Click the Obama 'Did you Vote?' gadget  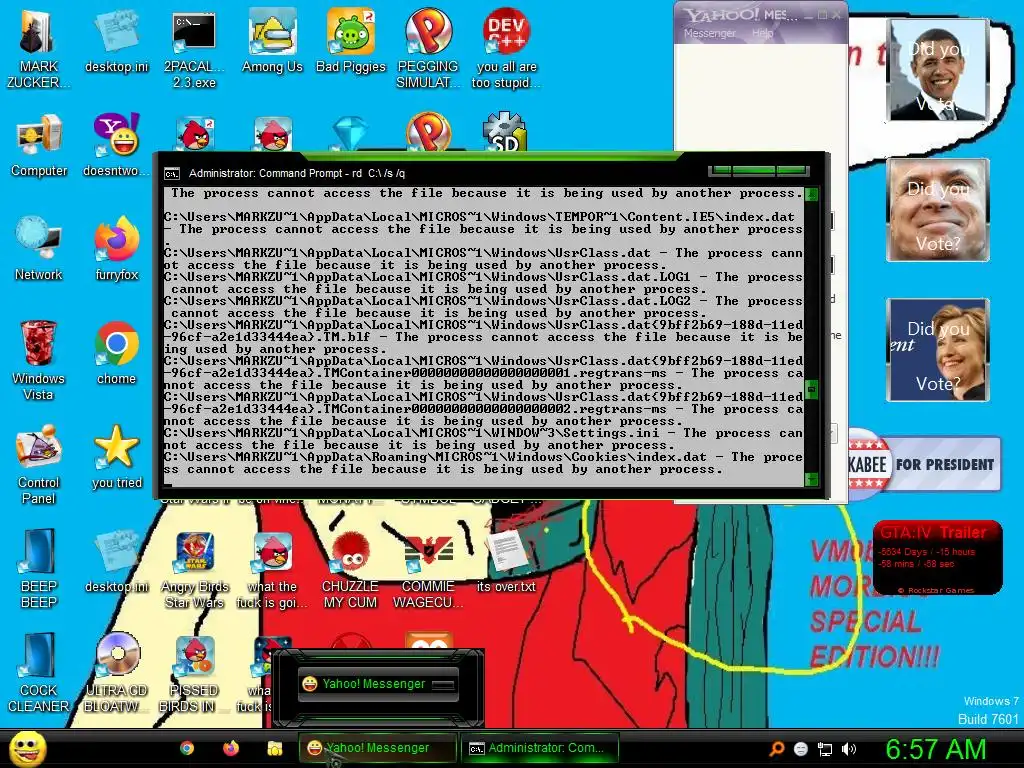(938, 70)
